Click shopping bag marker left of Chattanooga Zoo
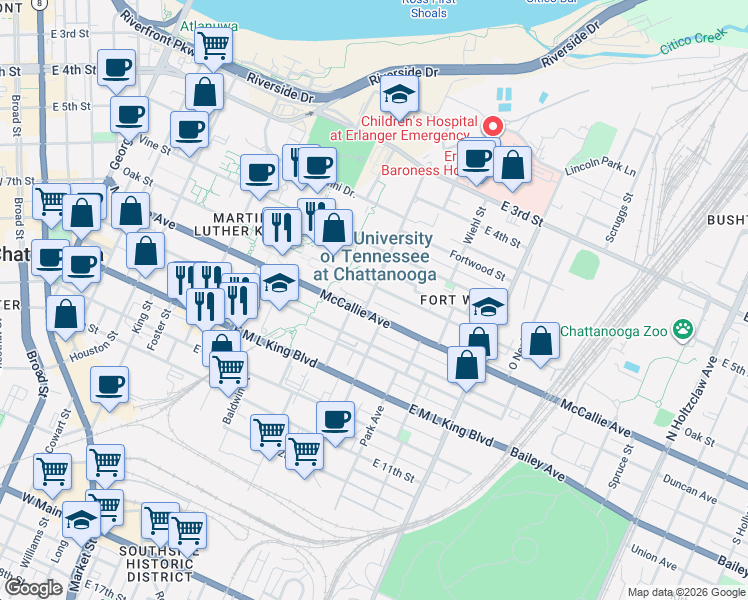The image size is (748, 600). (540, 341)
